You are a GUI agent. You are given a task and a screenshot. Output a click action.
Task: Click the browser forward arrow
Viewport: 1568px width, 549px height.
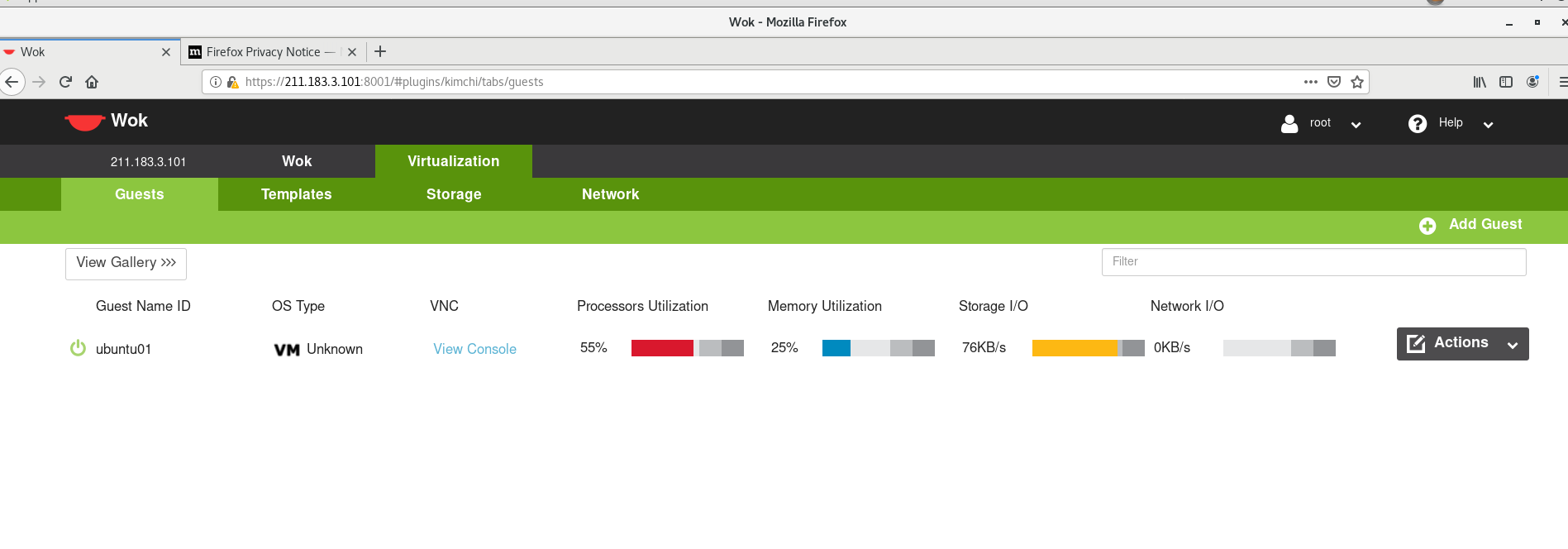(x=39, y=82)
